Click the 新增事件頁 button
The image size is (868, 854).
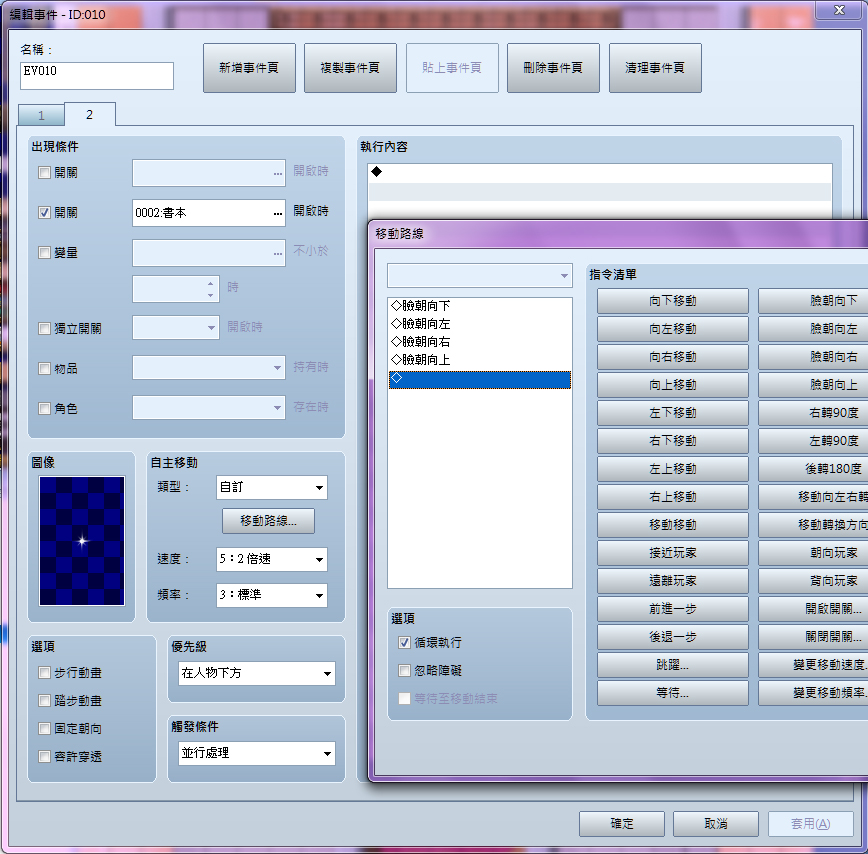coord(249,68)
